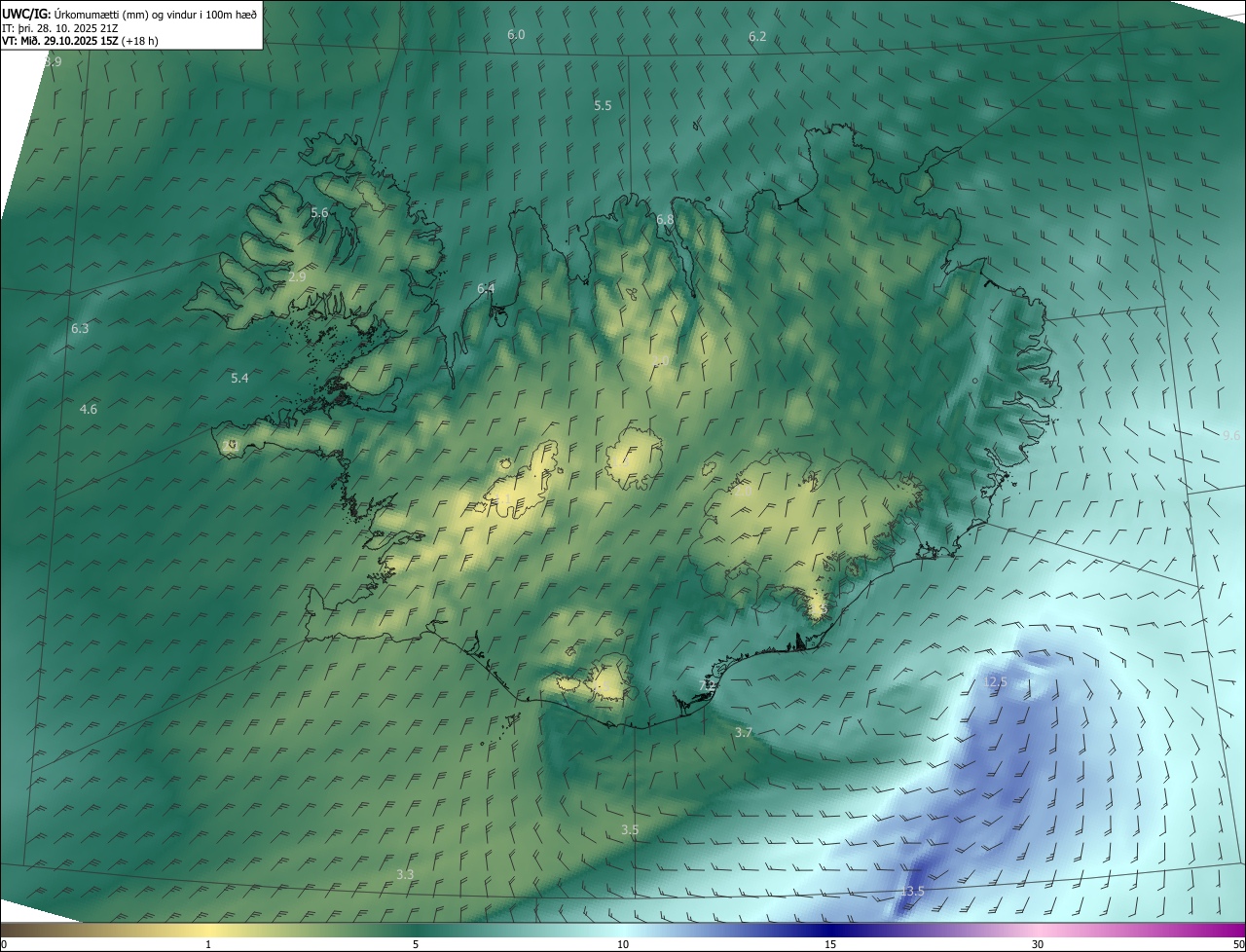The width and height of the screenshot is (1246, 952).
Task: Click the 7.2 value label on the south coast
Action: 708,685
